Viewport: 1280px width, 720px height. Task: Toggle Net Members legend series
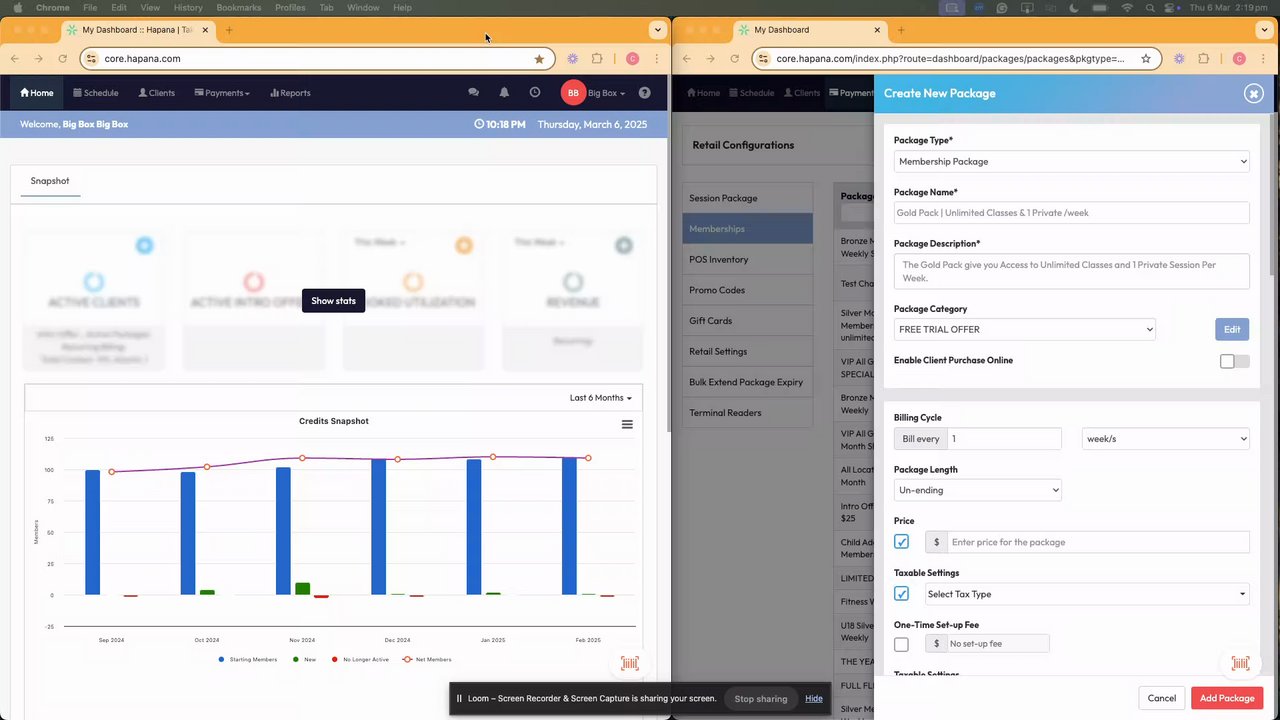427,659
